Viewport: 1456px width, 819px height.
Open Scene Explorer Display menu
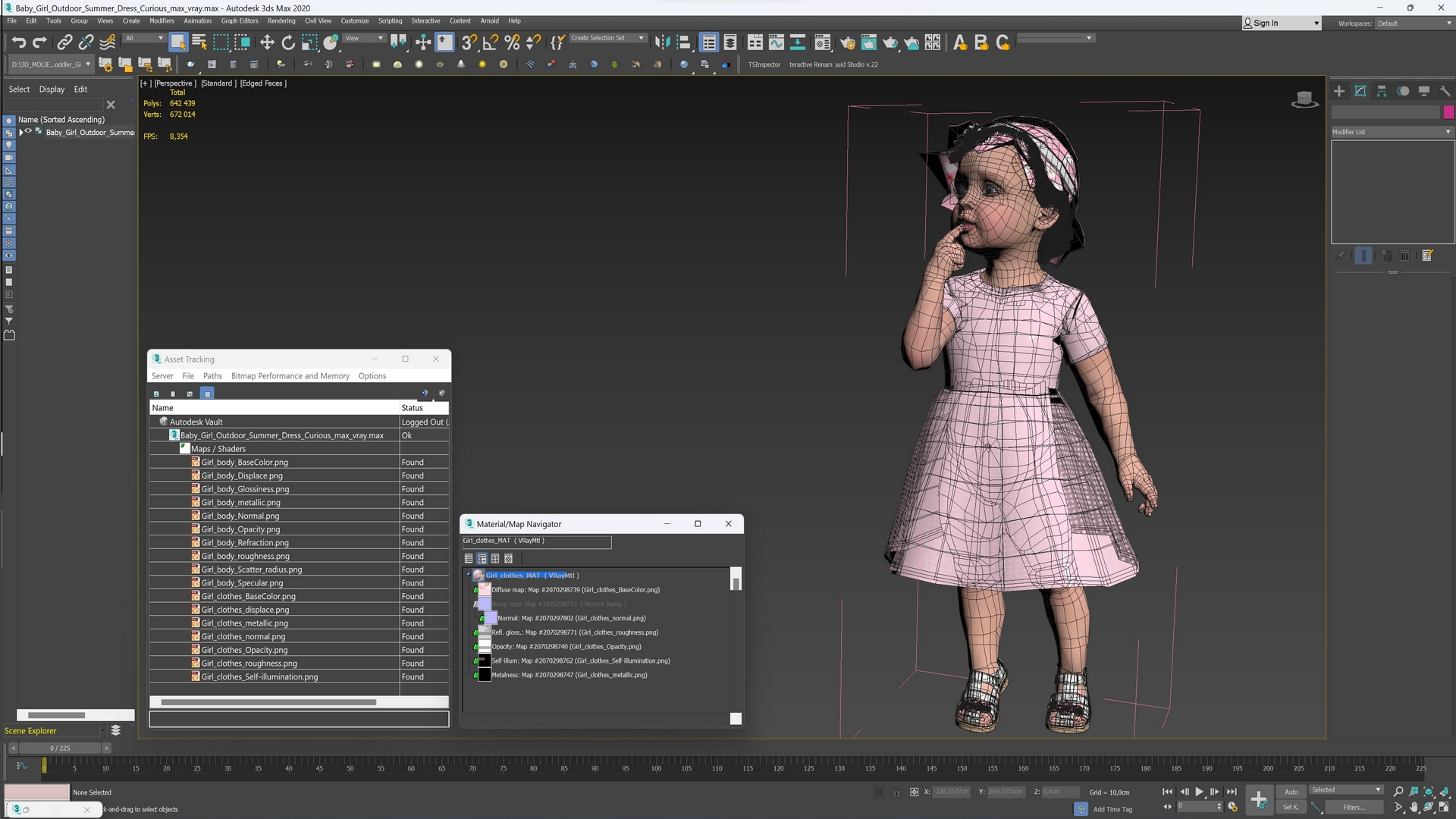point(52,89)
